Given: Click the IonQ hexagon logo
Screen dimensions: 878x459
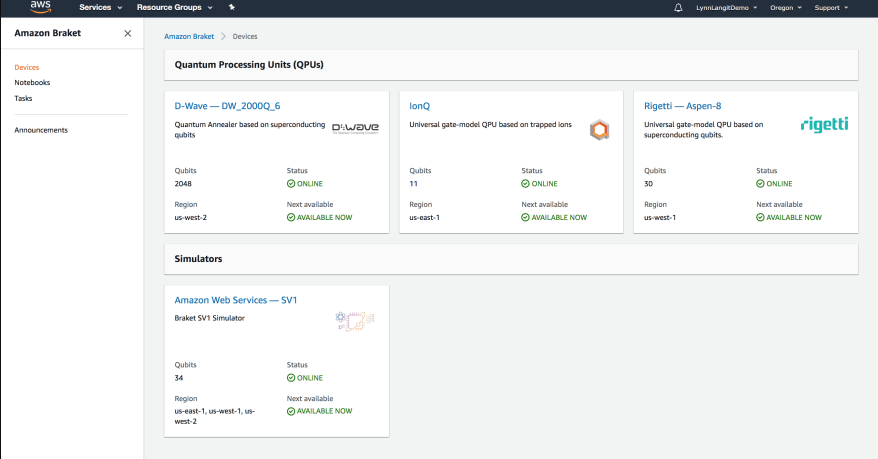Looking at the screenshot, I should tap(599, 129).
